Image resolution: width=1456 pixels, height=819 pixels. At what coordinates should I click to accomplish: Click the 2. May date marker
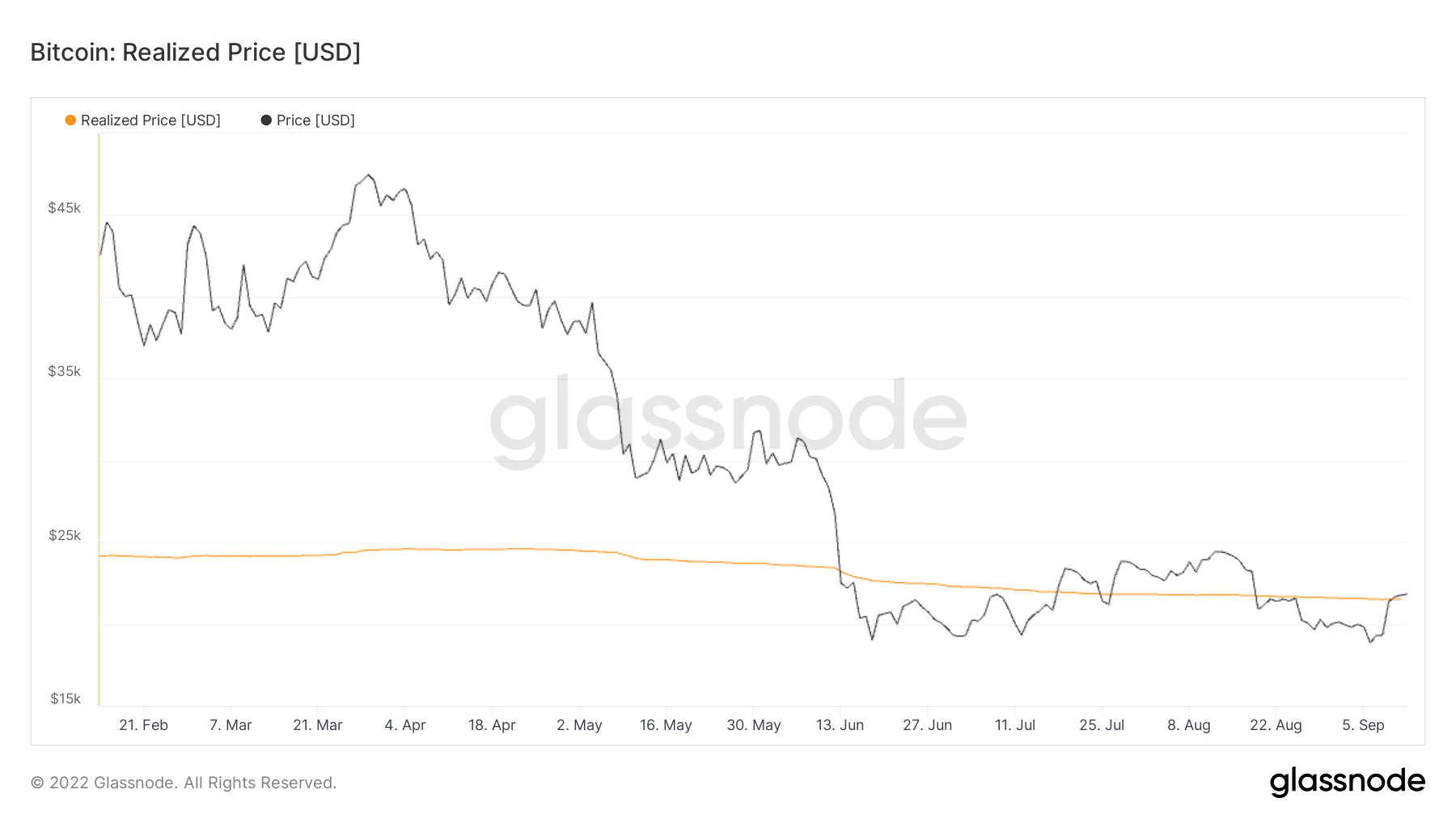tap(579, 725)
